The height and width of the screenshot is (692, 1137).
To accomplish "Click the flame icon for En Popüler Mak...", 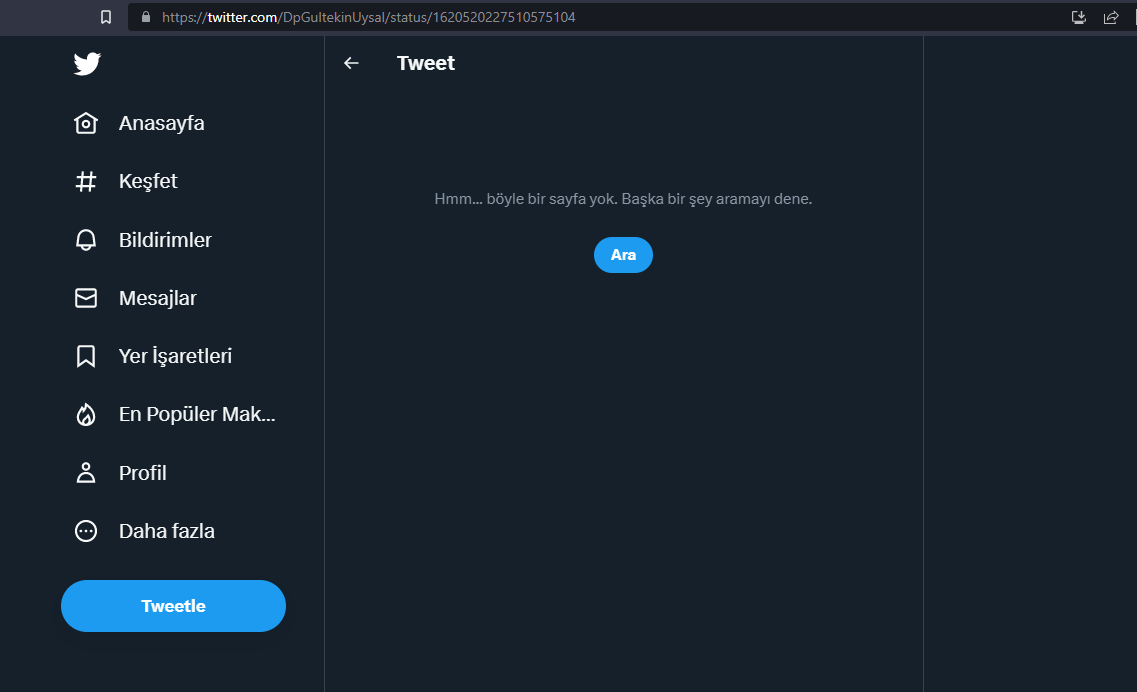I will [86, 414].
